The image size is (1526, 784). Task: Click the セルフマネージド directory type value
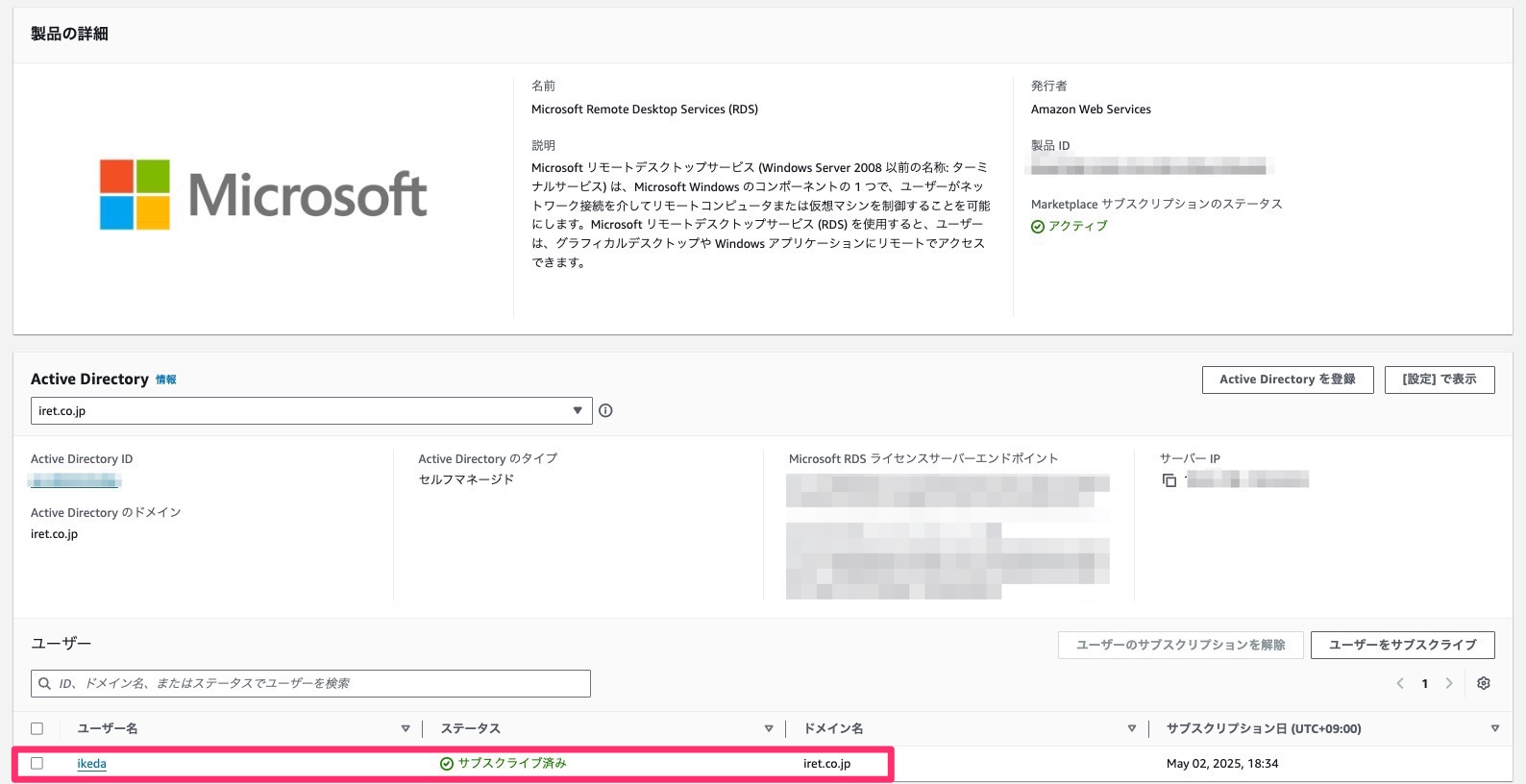pyautogui.click(x=466, y=479)
